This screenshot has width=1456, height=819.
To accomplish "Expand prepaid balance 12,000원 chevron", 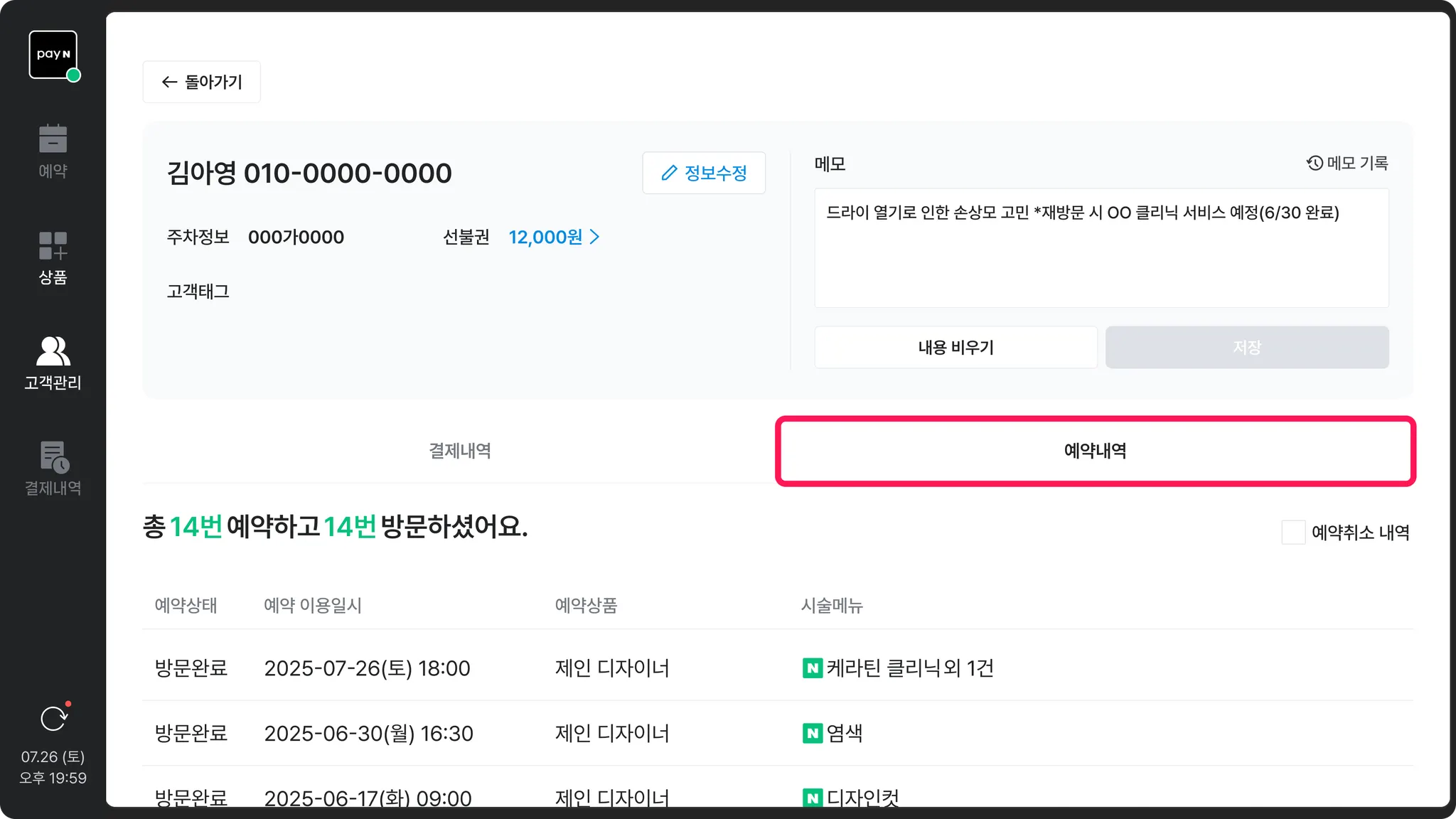I will 595,237.
